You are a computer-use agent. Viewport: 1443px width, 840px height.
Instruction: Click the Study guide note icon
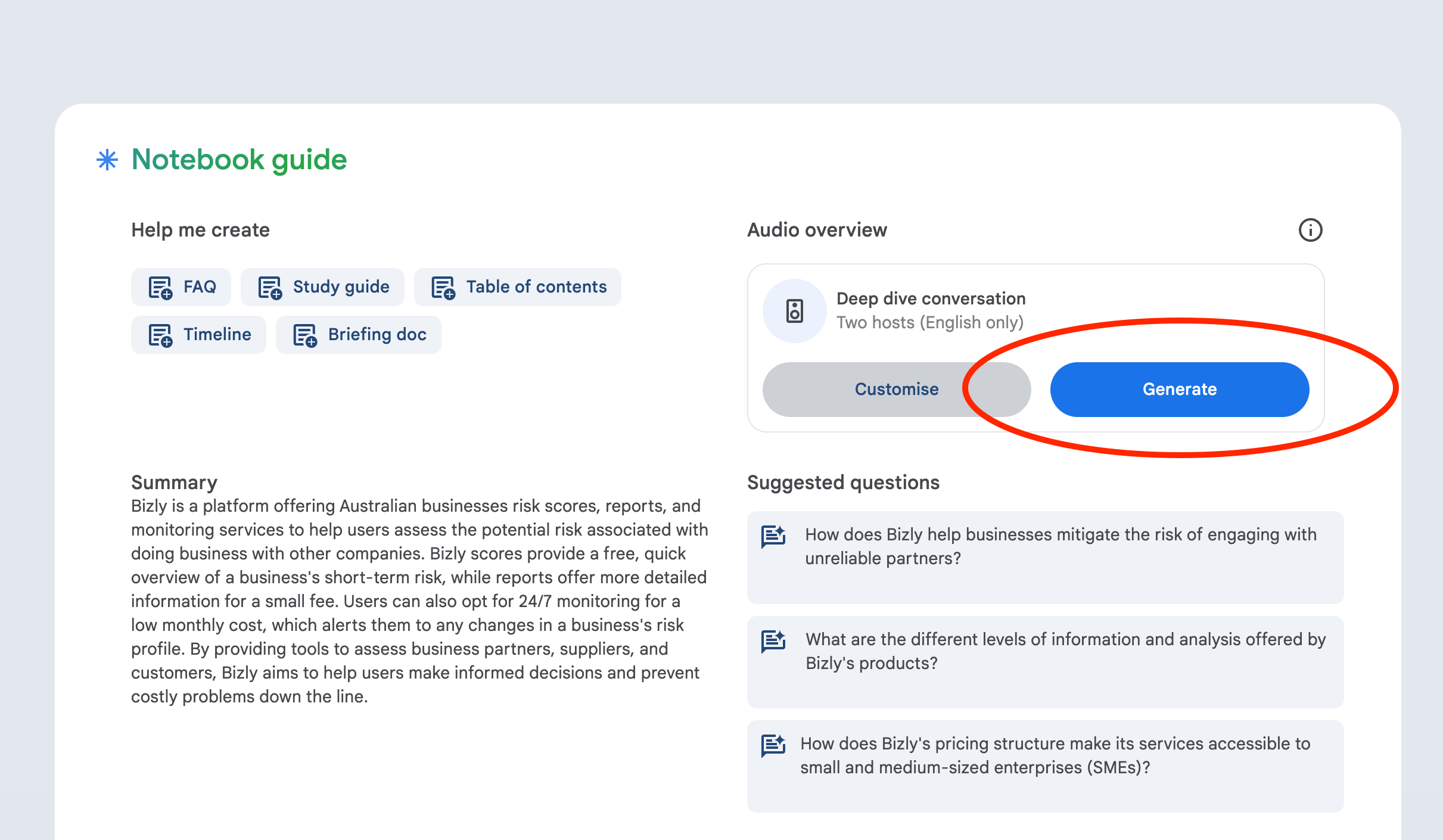pyautogui.click(x=270, y=288)
